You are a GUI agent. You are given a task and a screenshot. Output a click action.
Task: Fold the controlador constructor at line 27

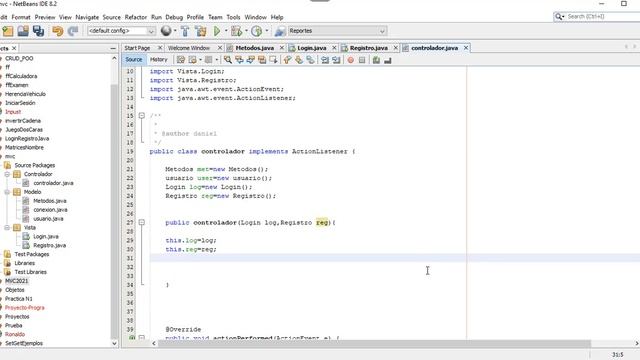[142, 222]
